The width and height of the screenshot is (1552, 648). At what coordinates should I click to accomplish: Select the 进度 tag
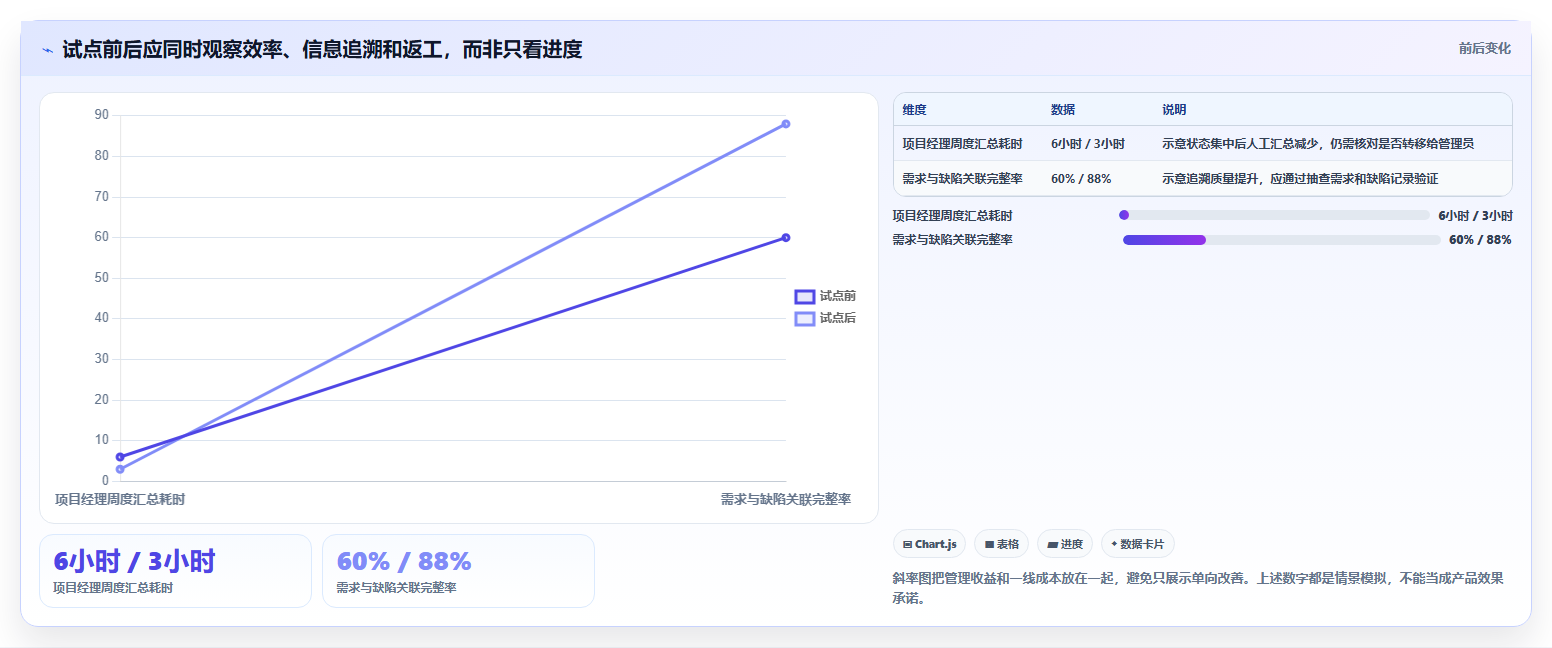[1065, 544]
